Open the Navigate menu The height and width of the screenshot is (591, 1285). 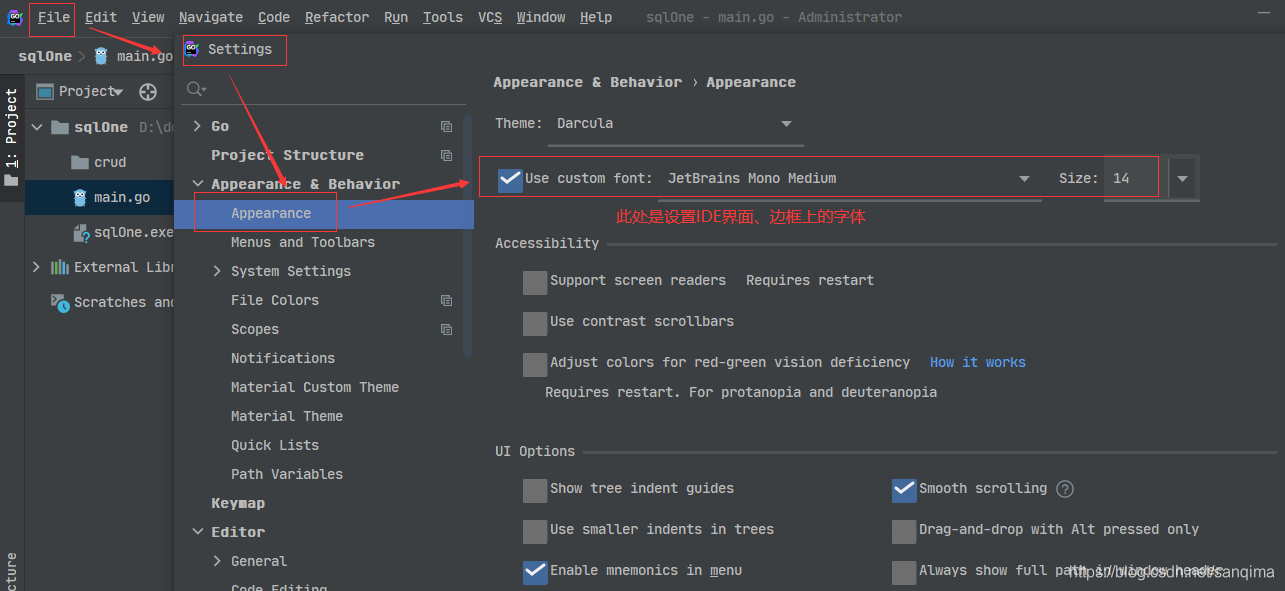211,17
